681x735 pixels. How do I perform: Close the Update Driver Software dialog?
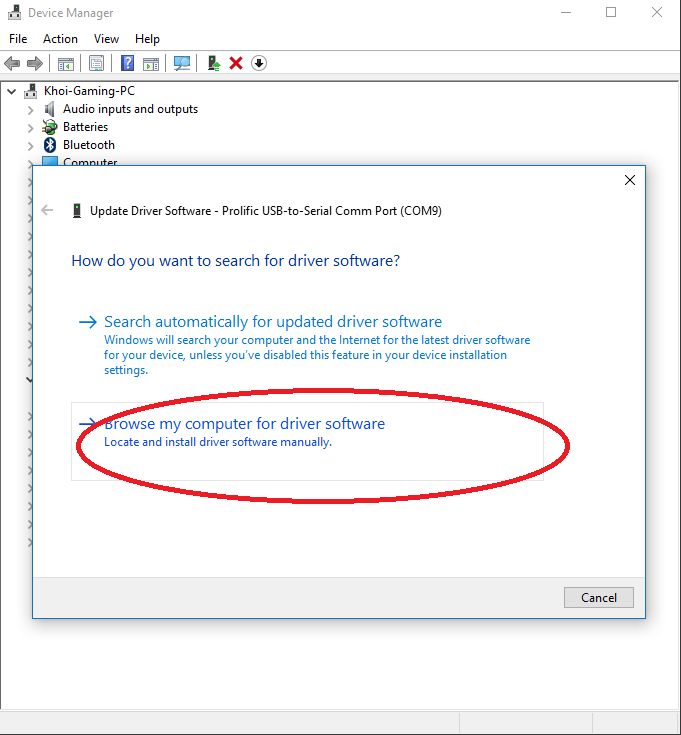(629, 180)
